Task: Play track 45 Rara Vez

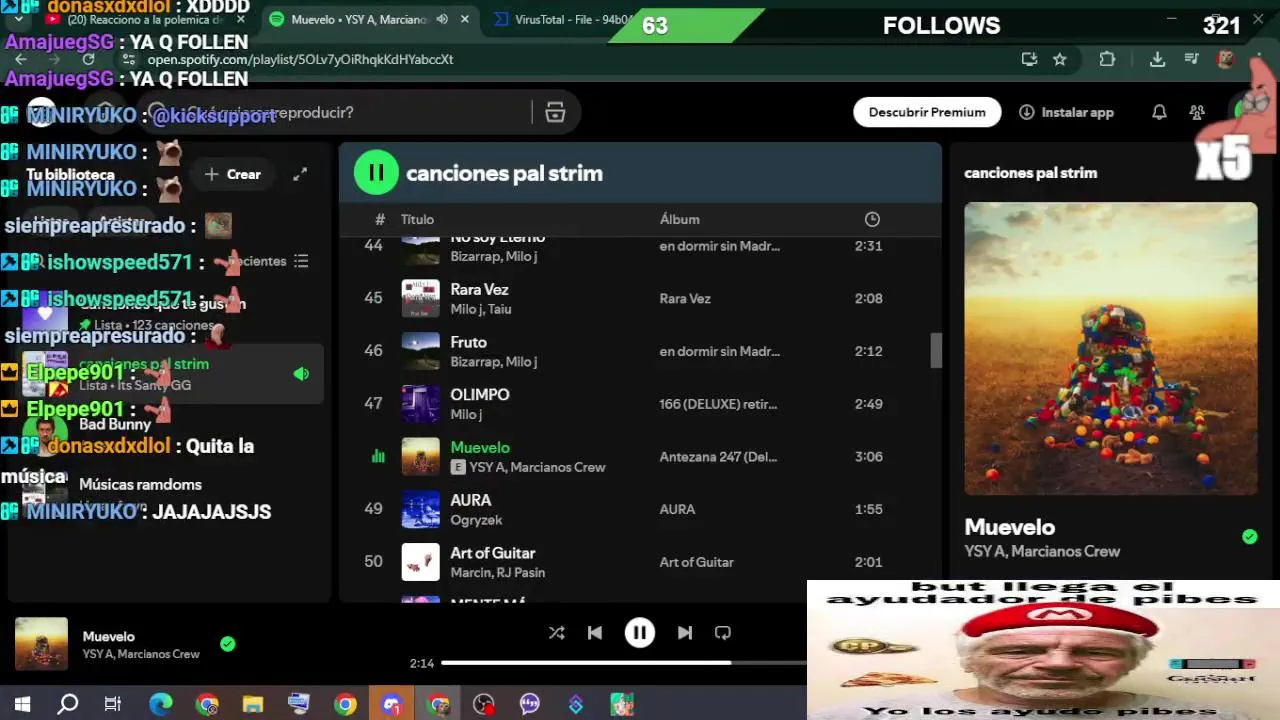Action: 373,298
